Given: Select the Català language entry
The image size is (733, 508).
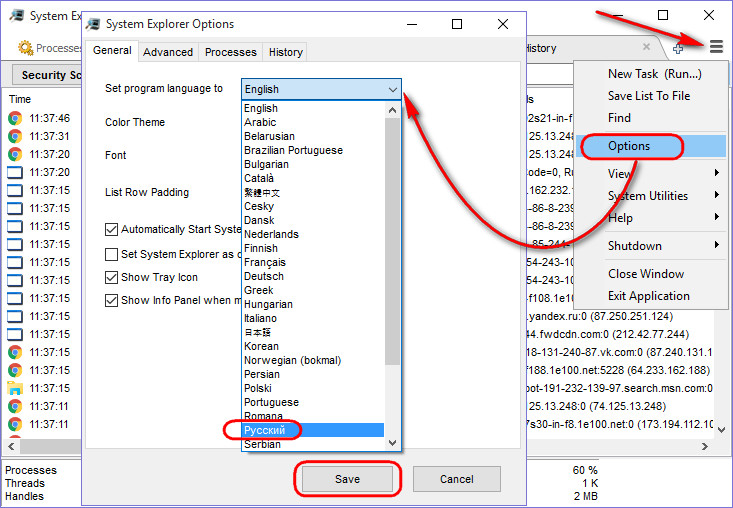Looking at the screenshot, I should pyautogui.click(x=313, y=179).
